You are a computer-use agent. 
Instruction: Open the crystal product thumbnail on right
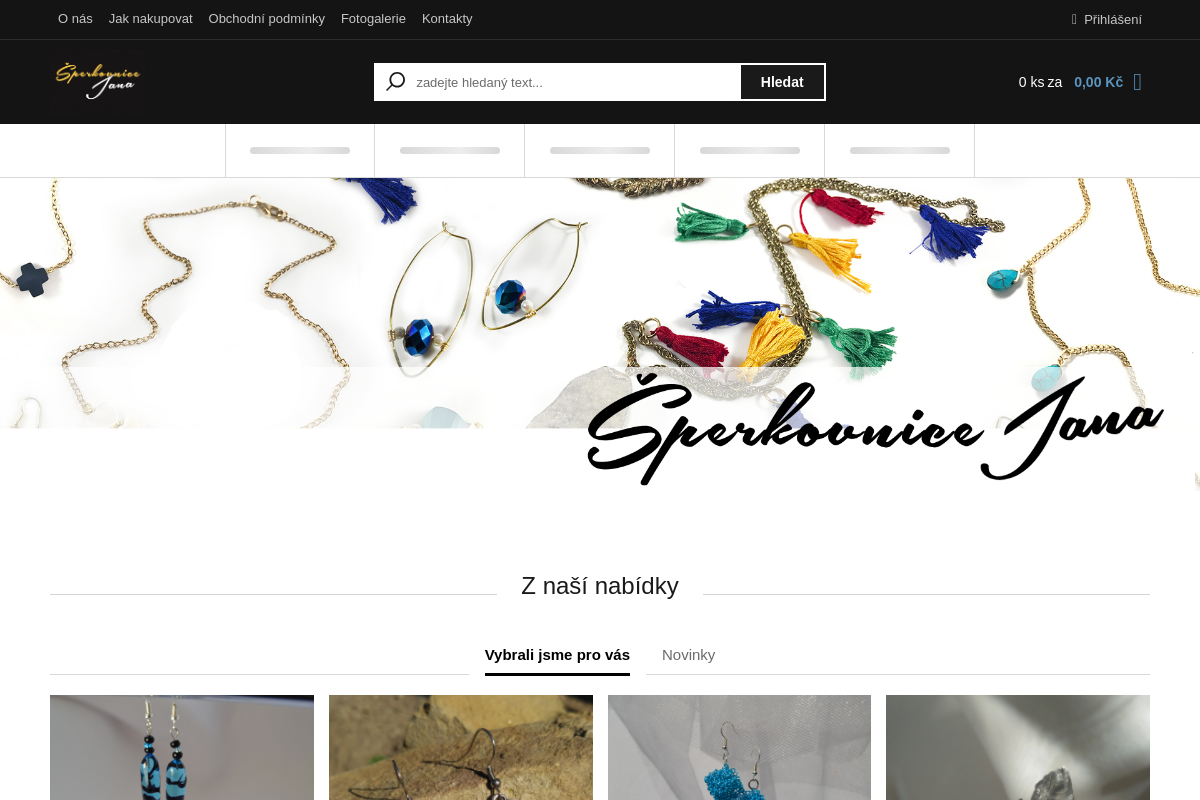(1018, 747)
